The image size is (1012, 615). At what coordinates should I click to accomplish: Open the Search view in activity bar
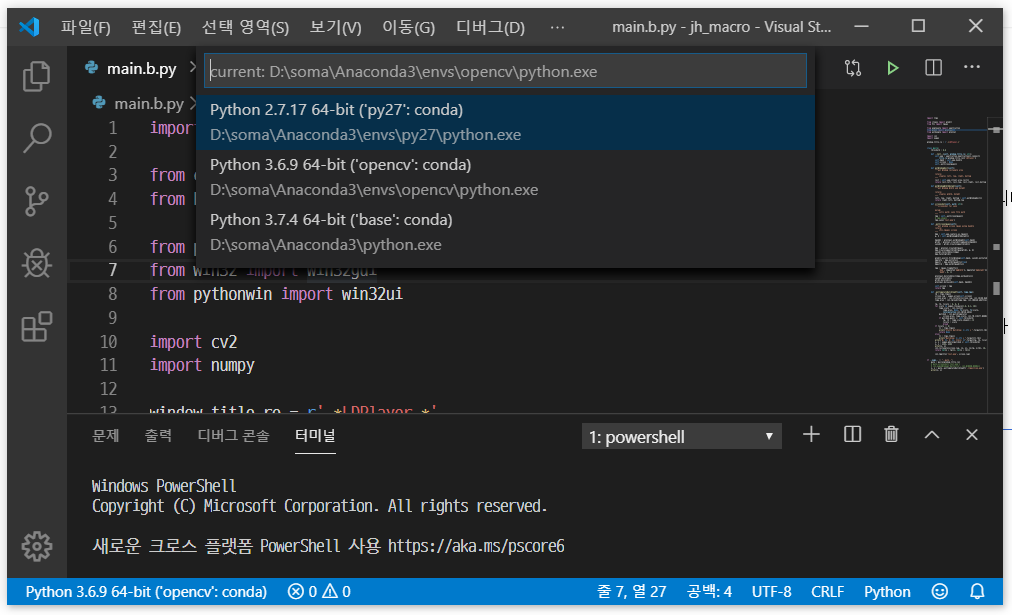pyautogui.click(x=36, y=138)
